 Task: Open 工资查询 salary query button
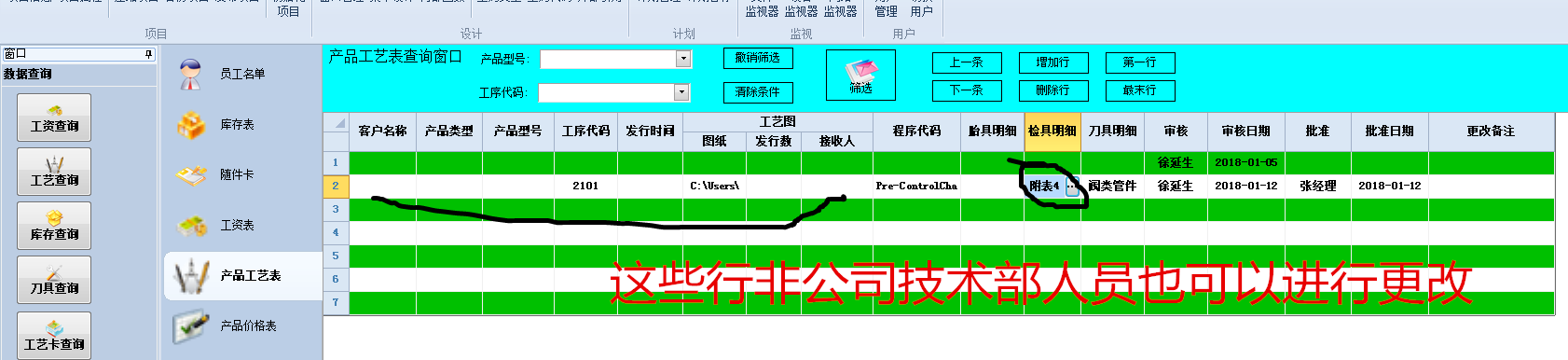(x=54, y=118)
